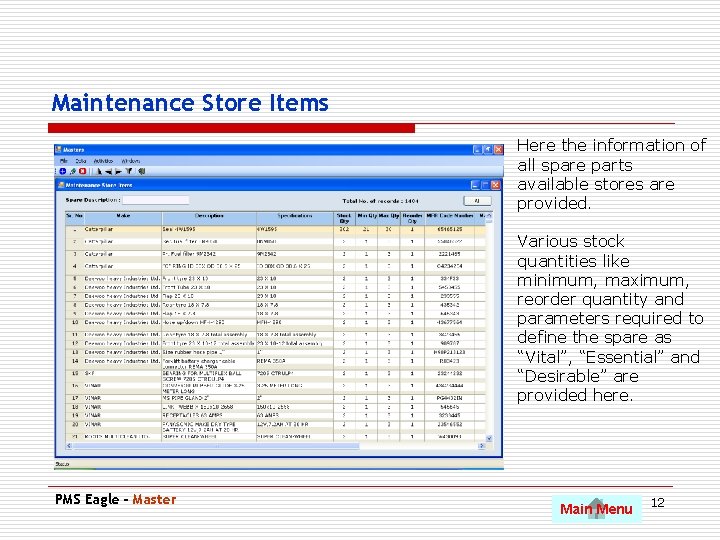Image resolution: width=720 pixels, height=540 pixels.
Task: Close the Maintenance Store Items child window
Action: [495, 185]
